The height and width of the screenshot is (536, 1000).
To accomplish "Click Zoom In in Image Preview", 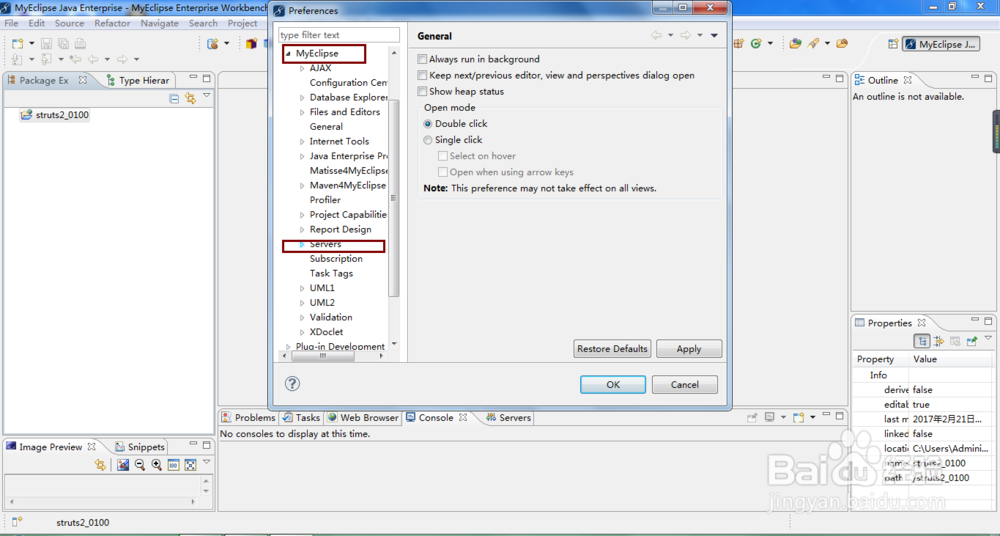I will 156,465.
